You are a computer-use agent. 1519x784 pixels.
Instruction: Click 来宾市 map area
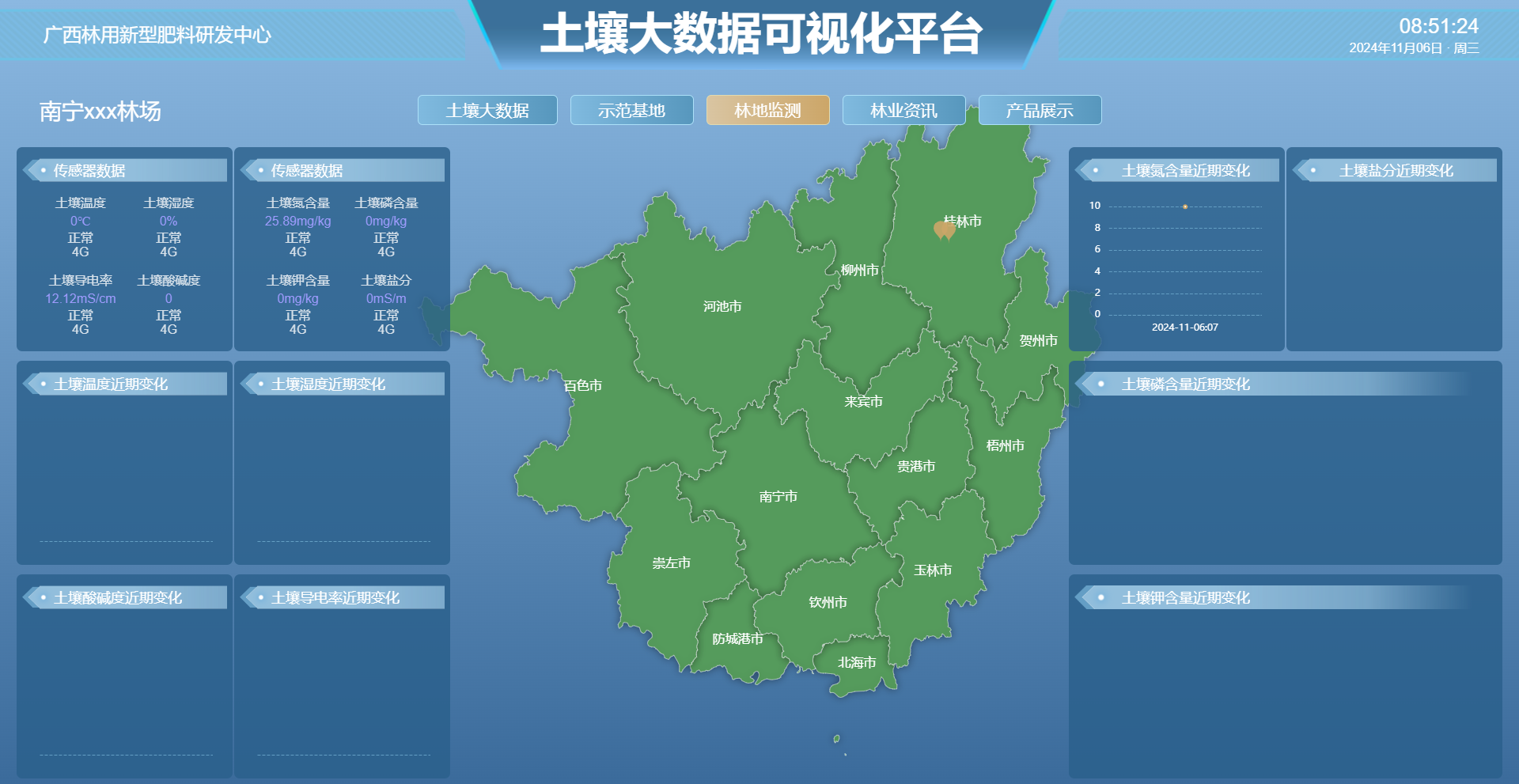pos(863,402)
